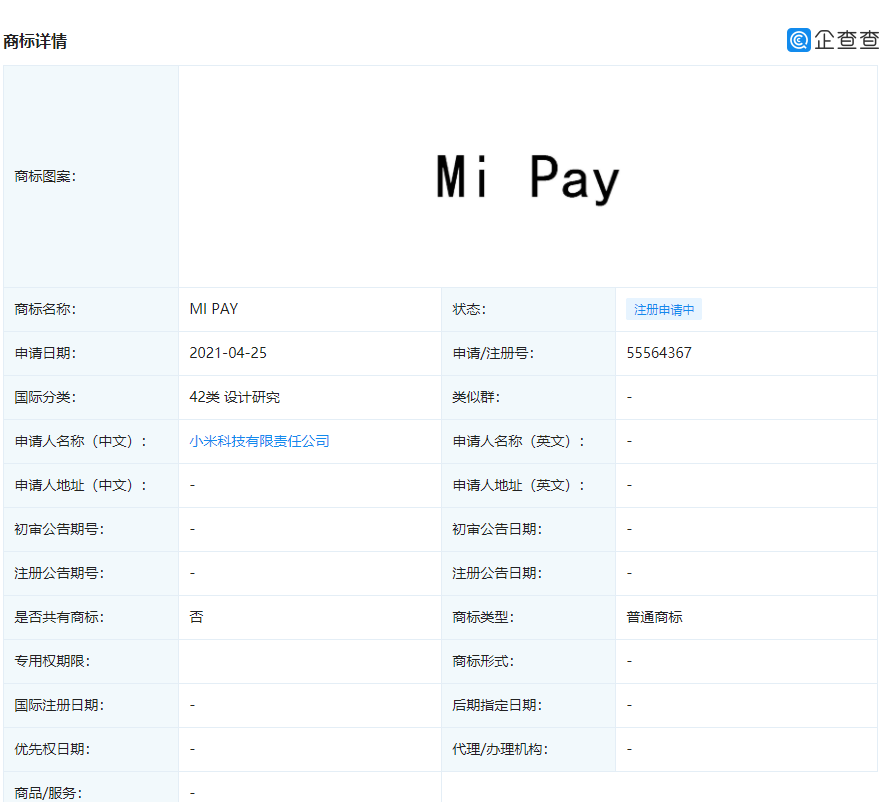The height and width of the screenshot is (802, 892).
Task: Click the 商品/服务 field label
Action: tap(48, 790)
